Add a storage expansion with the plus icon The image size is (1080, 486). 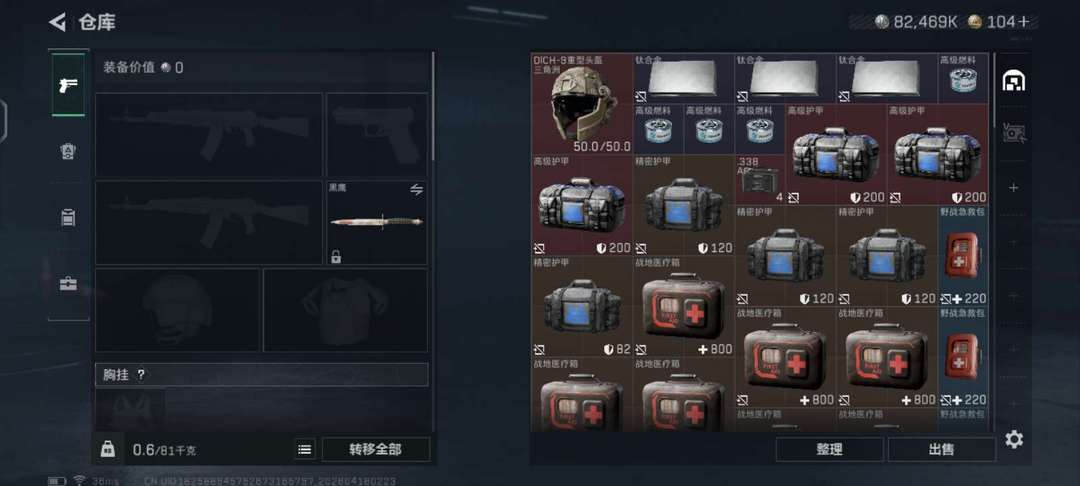[1013, 187]
